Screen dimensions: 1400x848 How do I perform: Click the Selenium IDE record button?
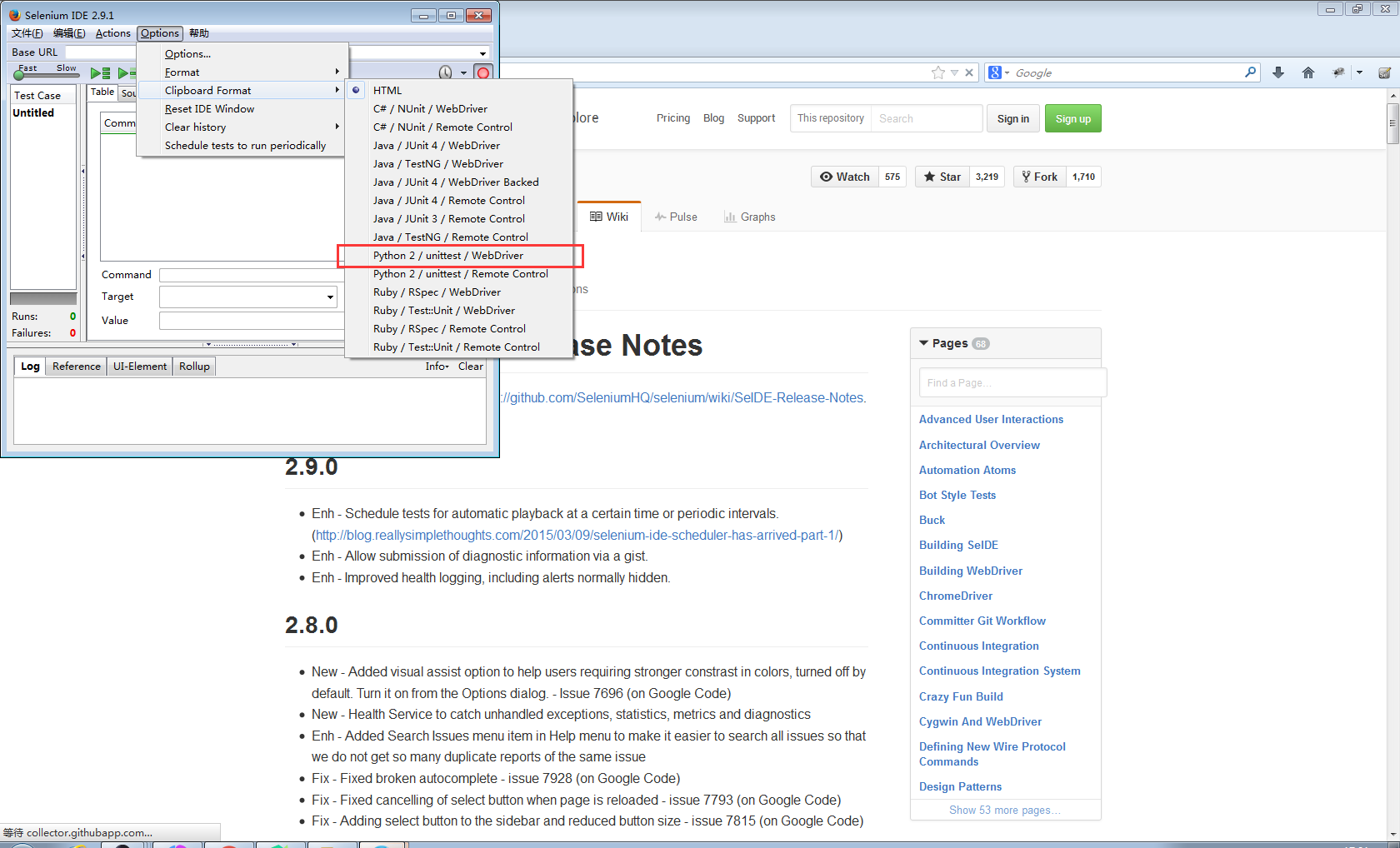[482, 72]
